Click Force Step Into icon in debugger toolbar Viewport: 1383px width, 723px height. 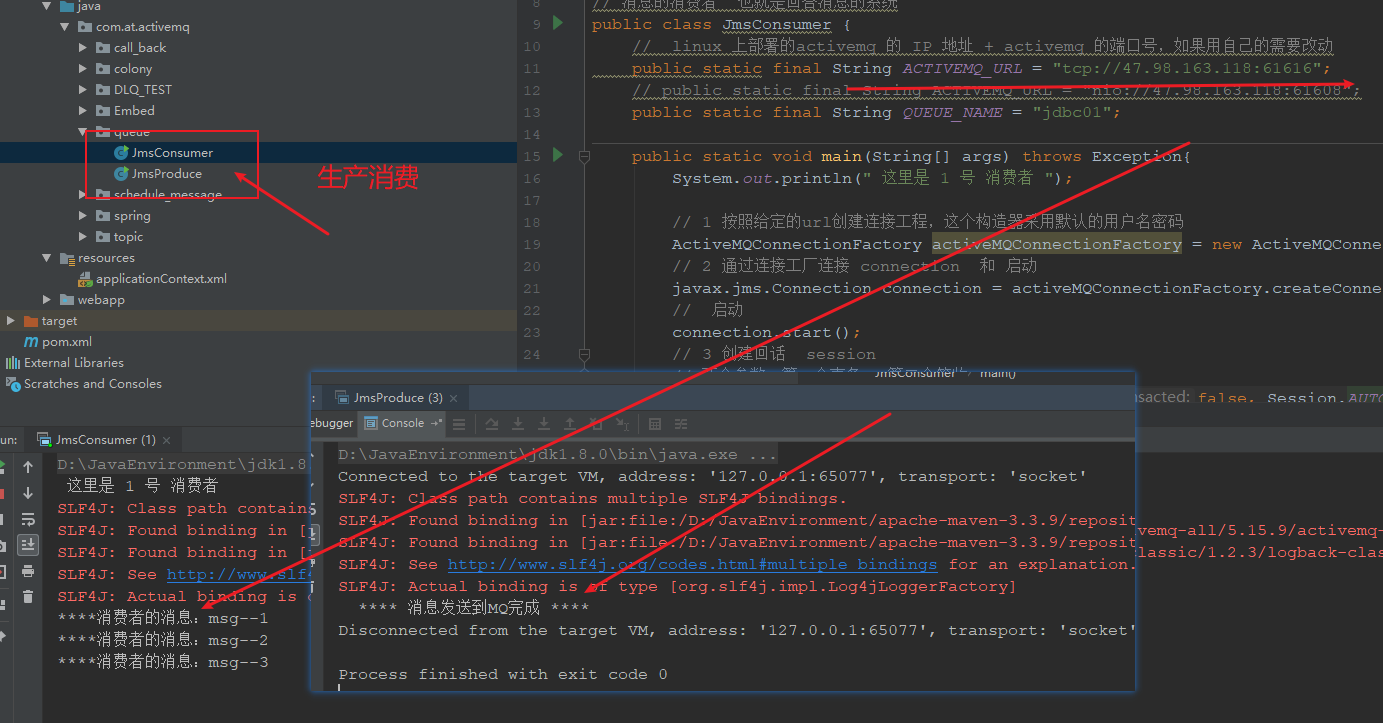coord(544,424)
